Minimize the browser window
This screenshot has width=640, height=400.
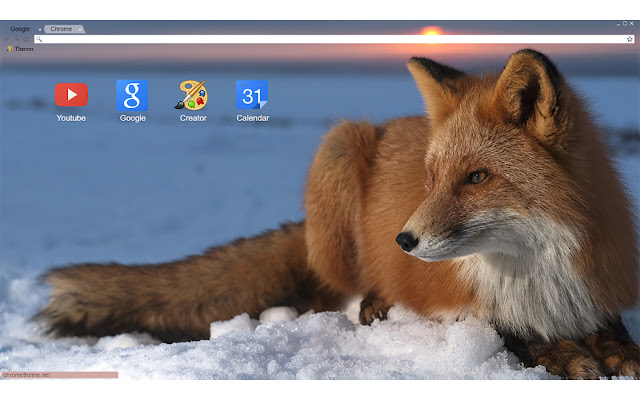(618, 24)
